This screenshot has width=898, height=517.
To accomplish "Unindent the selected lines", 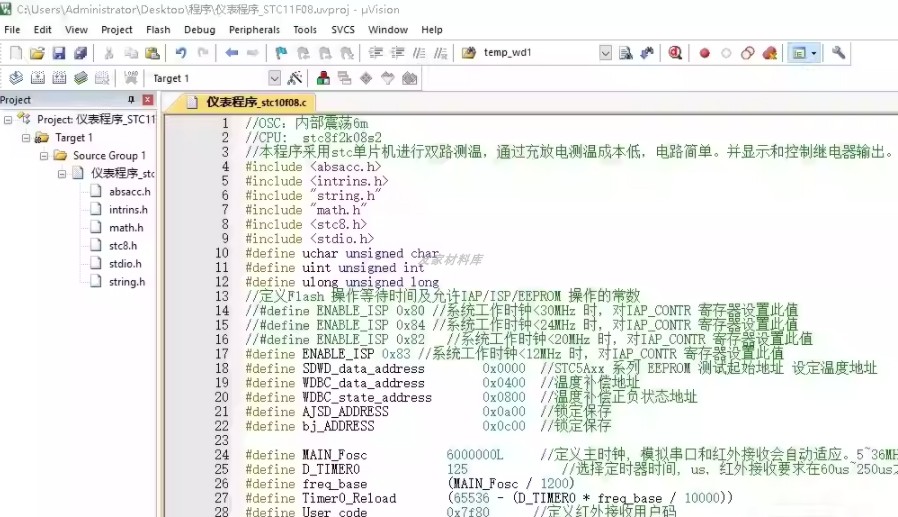I will click(397, 53).
